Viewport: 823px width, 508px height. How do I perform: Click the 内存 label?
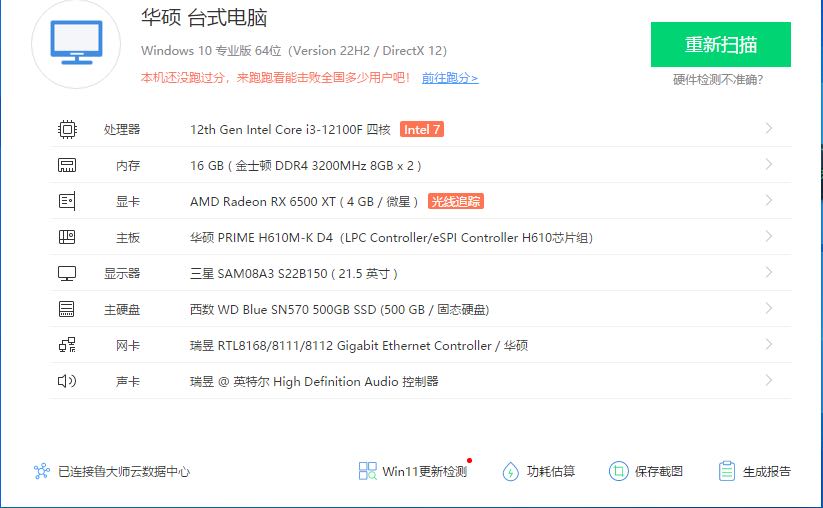(x=128, y=166)
